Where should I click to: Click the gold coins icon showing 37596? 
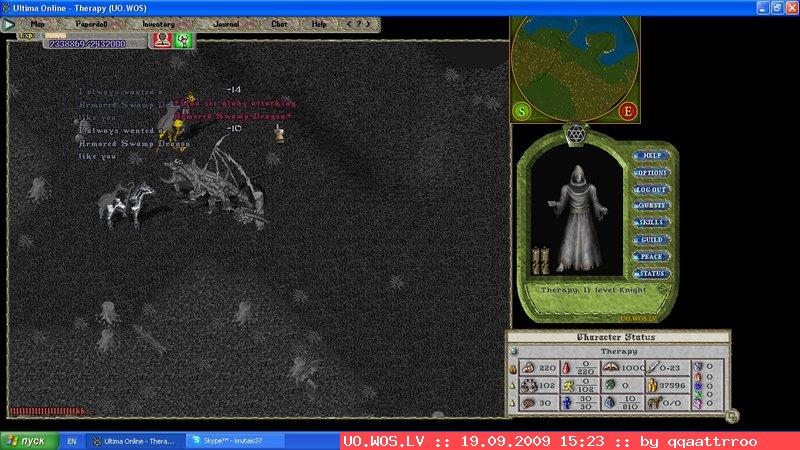652,385
